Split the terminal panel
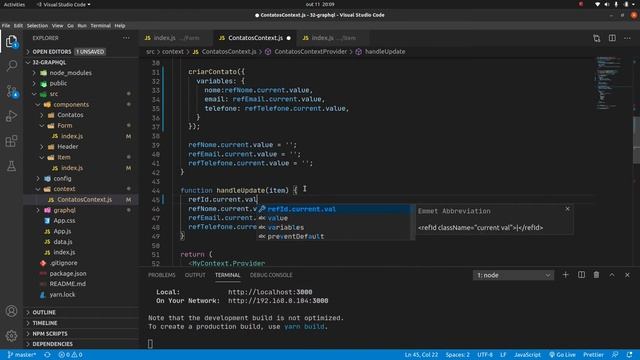 [581, 275]
